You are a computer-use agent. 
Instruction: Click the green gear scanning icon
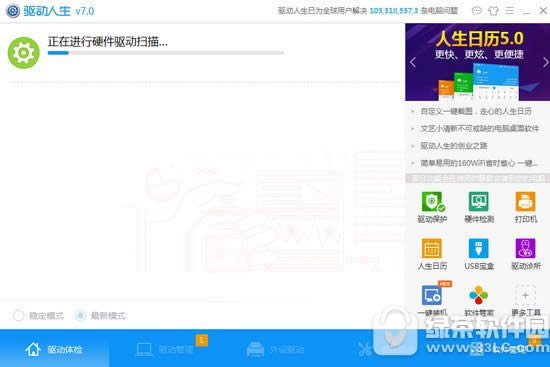tap(24, 53)
